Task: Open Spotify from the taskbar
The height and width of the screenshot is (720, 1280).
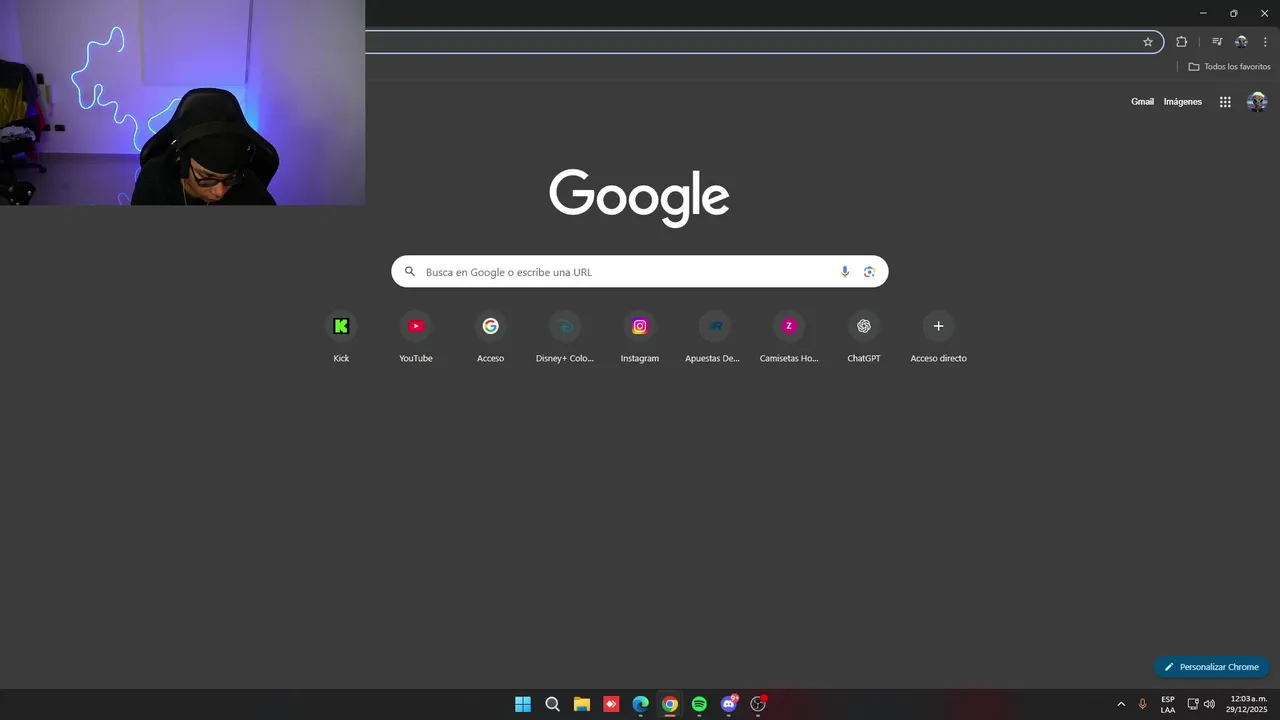Action: click(x=699, y=704)
